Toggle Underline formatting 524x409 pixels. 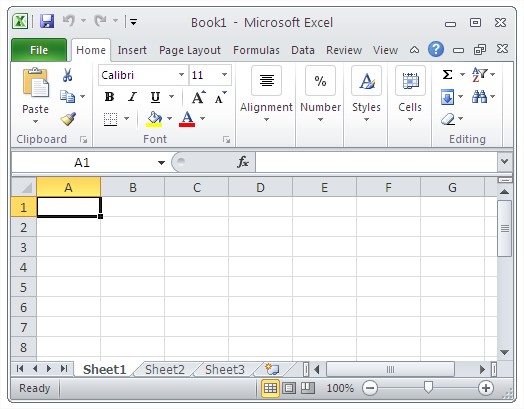click(x=155, y=97)
